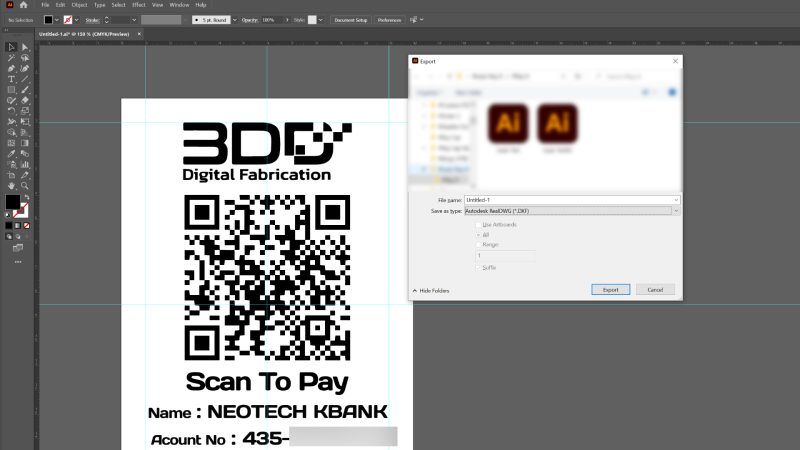
Task: Open the Graphic Style dropdown
Action: (320, 20)
